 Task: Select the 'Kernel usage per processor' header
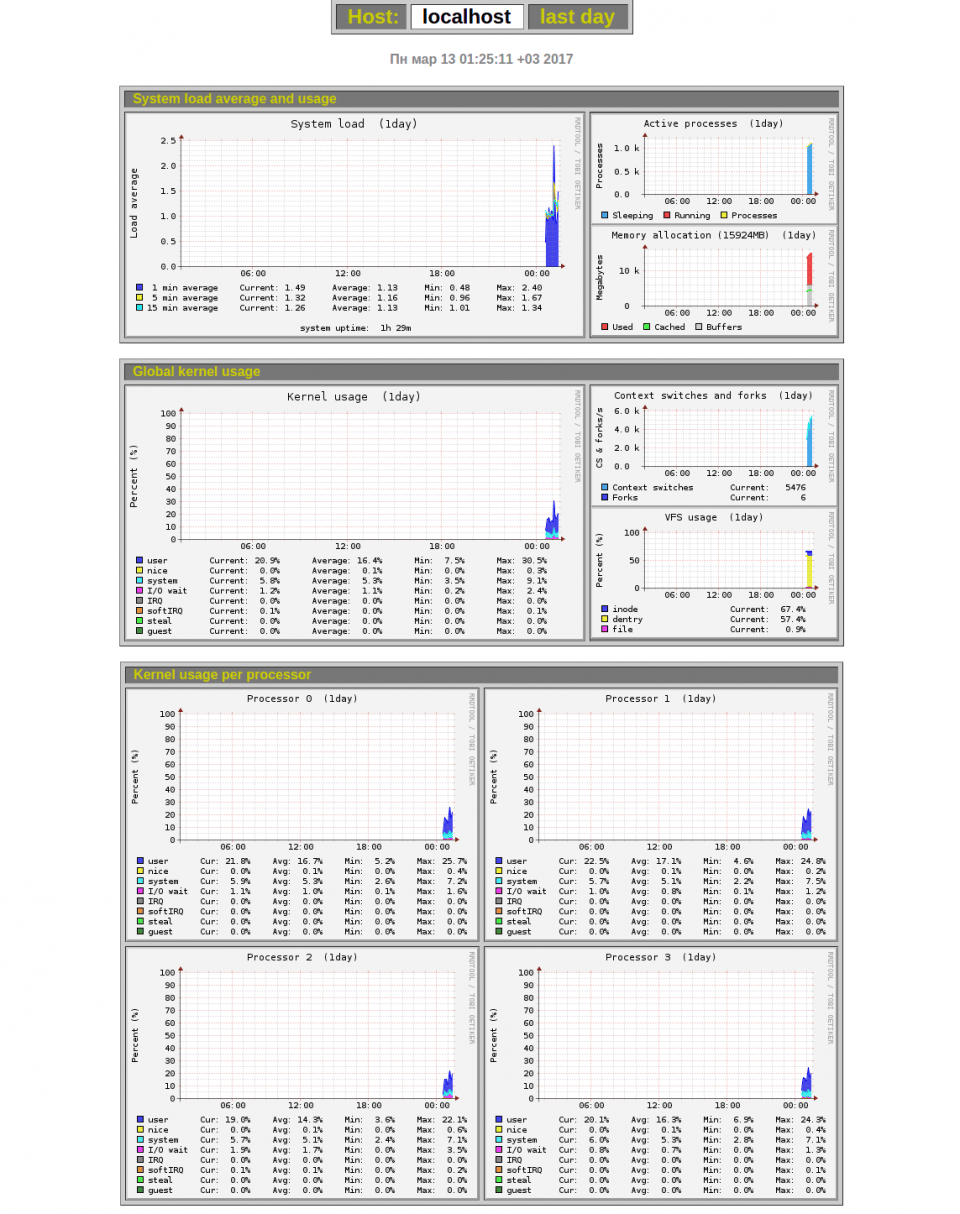(x=222, y=674)
